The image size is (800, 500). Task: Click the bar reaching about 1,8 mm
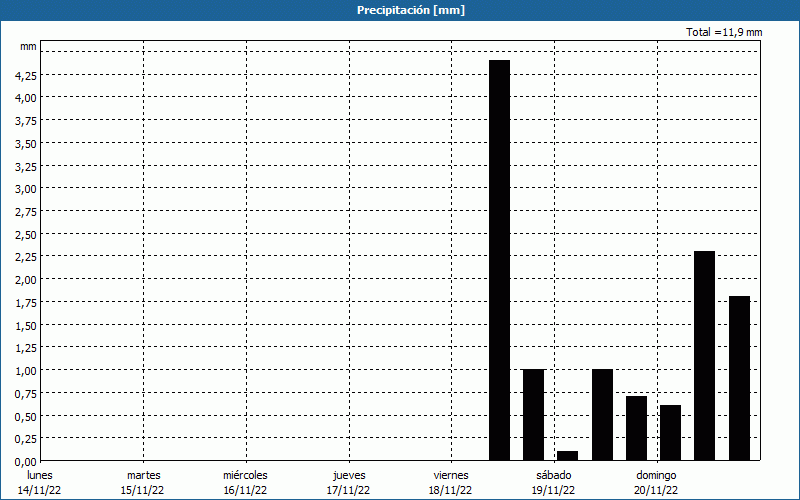click(x=739, y=378)
